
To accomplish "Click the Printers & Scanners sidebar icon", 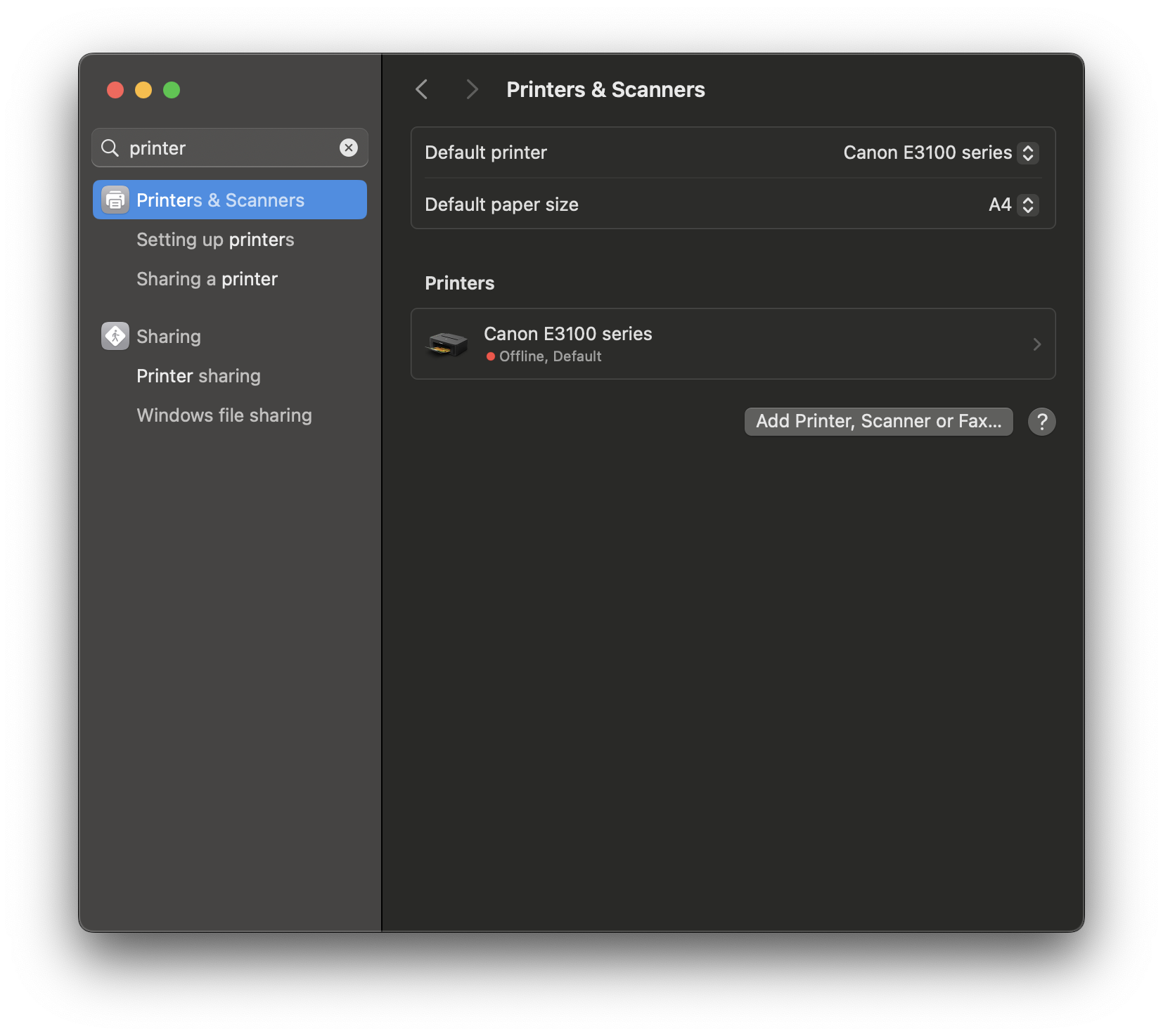I will point(115,200).
